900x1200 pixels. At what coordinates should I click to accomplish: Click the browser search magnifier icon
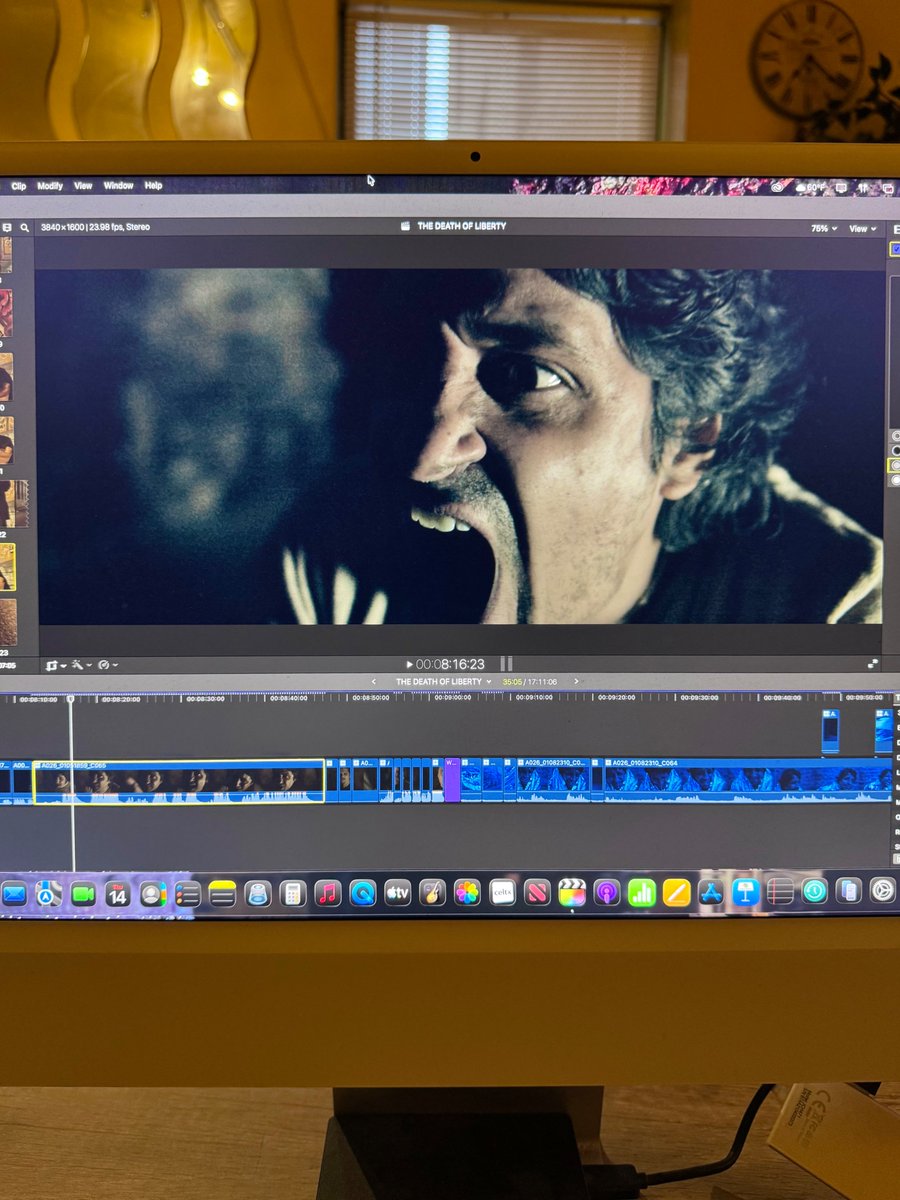pos(25,228)
